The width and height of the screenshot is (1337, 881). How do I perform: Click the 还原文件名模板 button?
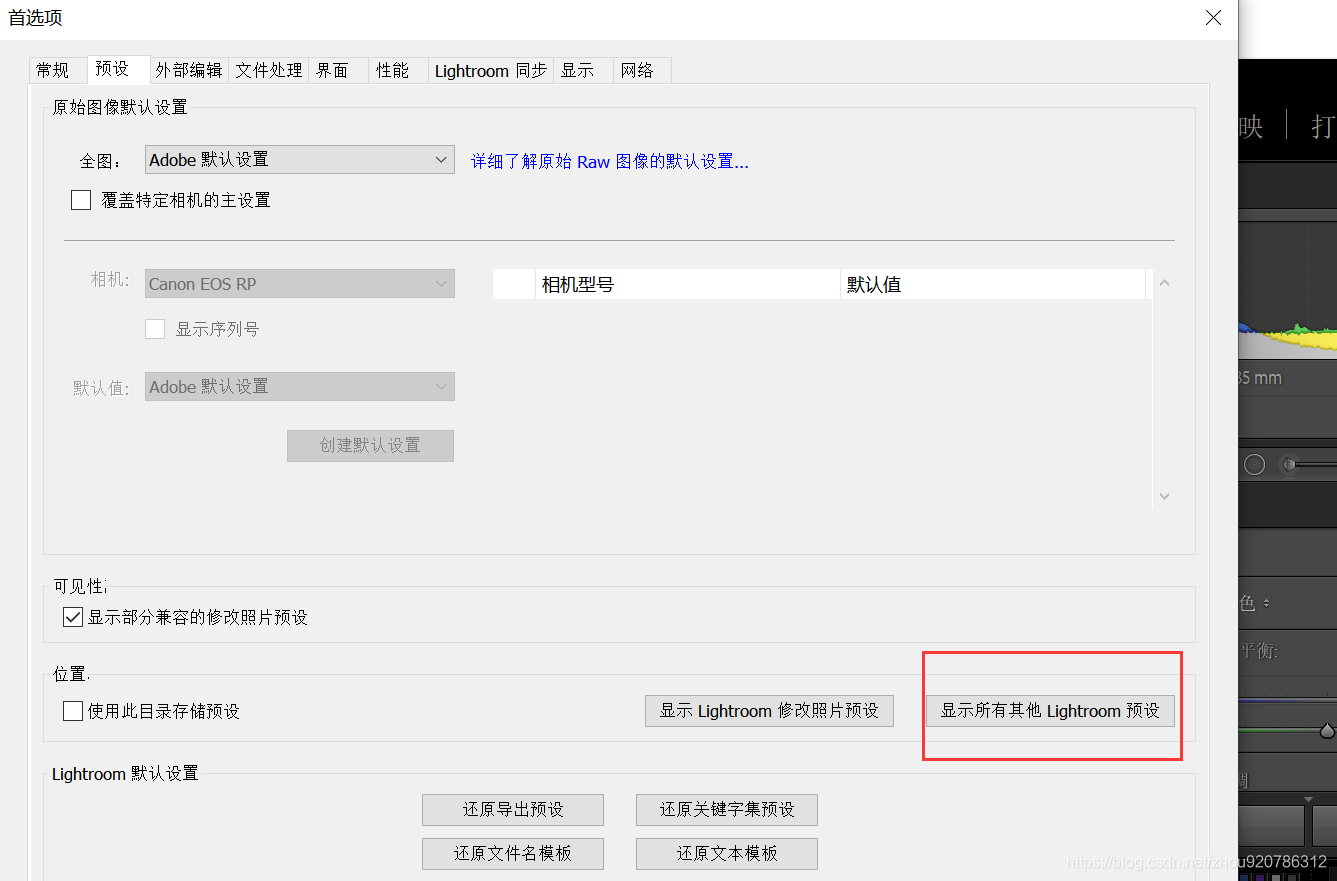point(513,854)
